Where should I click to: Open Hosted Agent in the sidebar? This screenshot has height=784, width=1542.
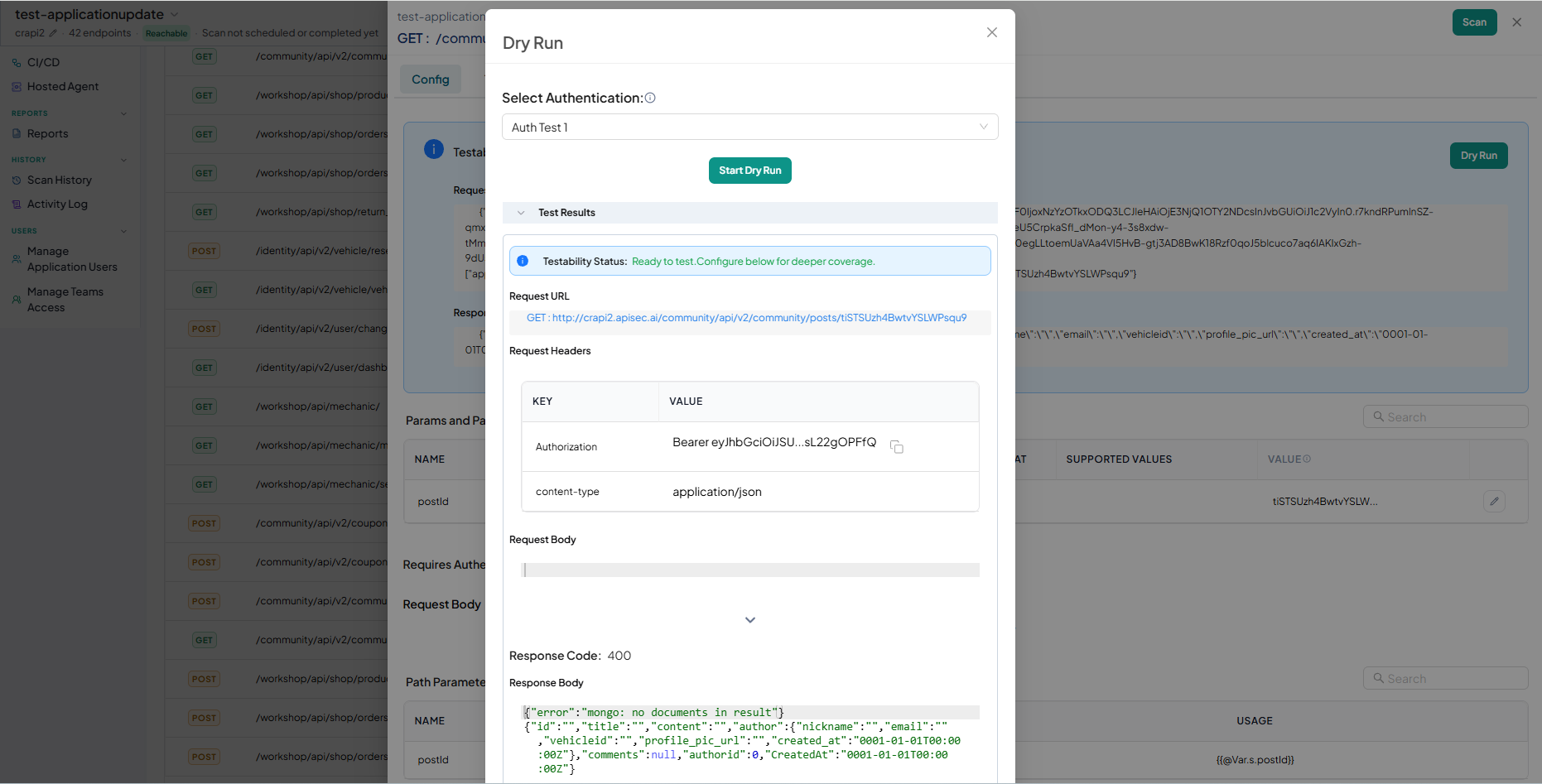(63, 86)
